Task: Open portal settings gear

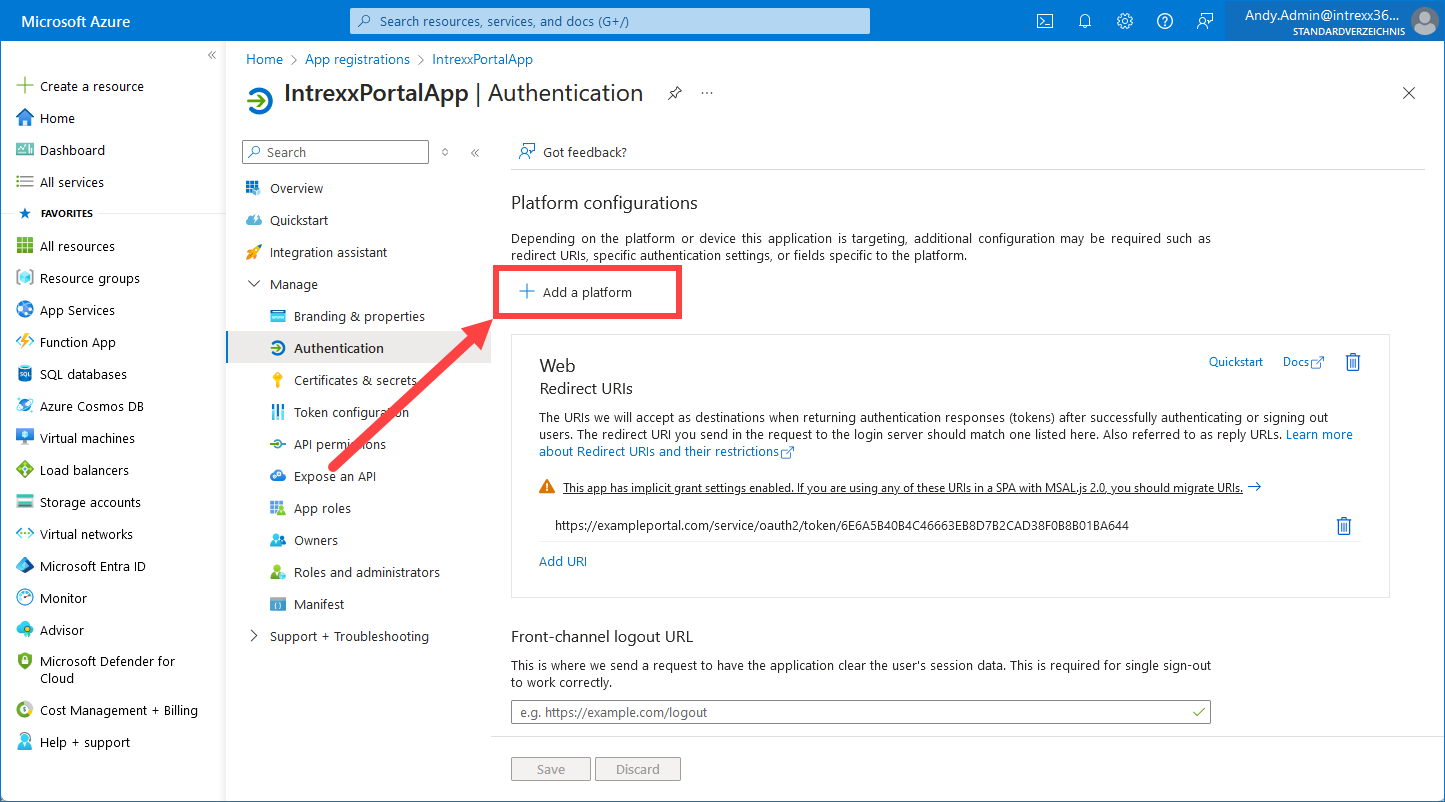Action: tap(1125, 21)
